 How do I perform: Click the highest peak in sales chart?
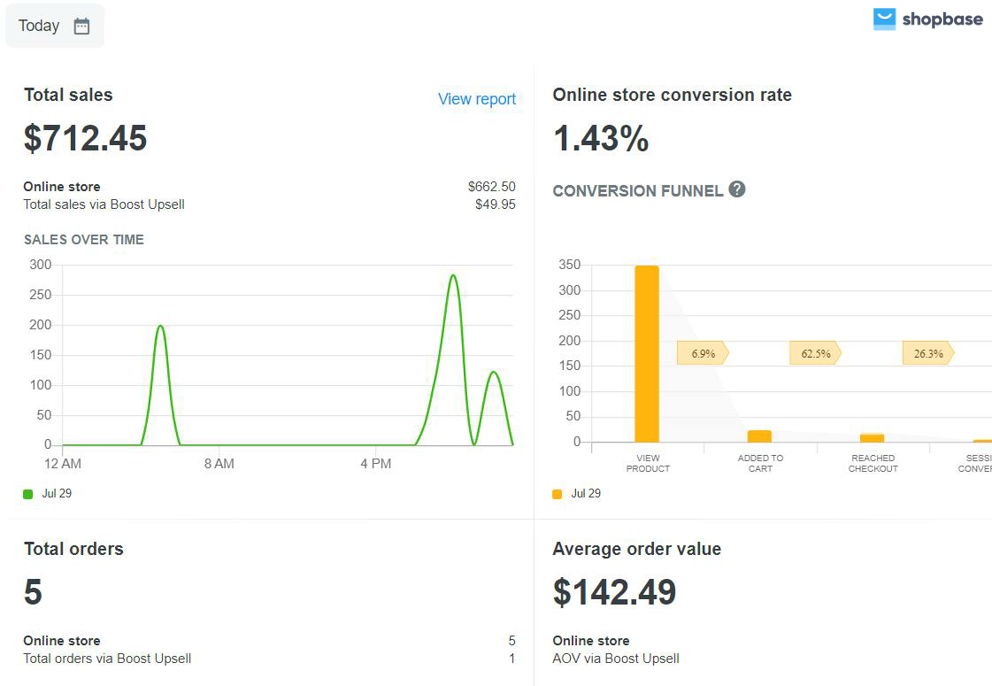[453, 276]
